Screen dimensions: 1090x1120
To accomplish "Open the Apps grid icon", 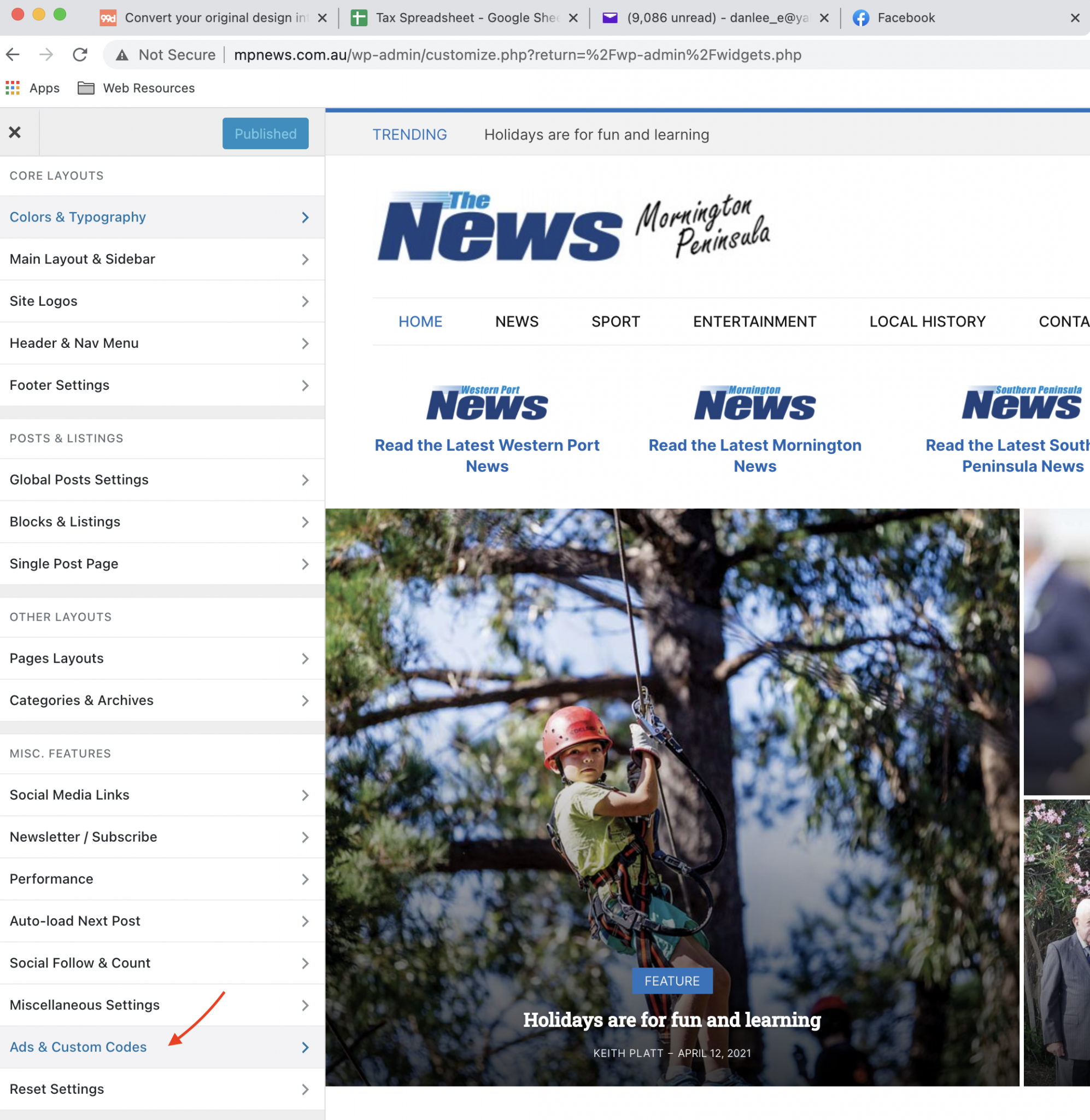I will click(x=13, y=88).
